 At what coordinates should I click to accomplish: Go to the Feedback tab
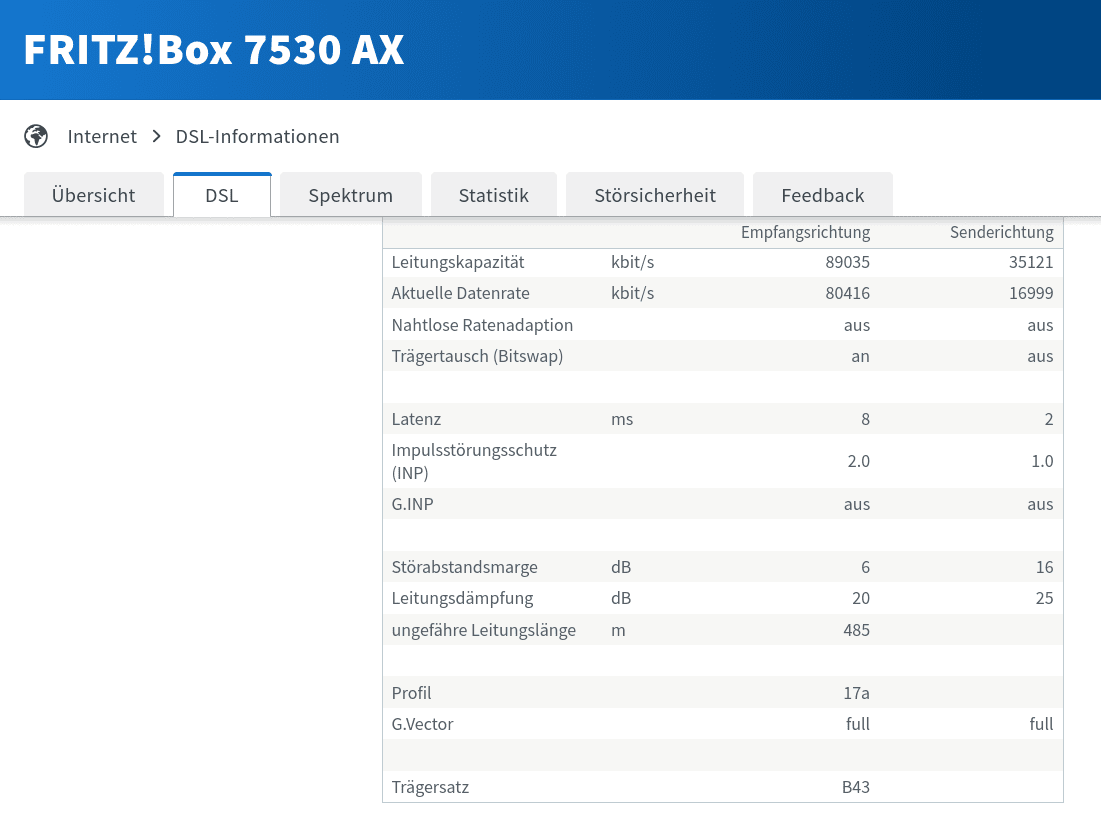click(x=822, y=195)
